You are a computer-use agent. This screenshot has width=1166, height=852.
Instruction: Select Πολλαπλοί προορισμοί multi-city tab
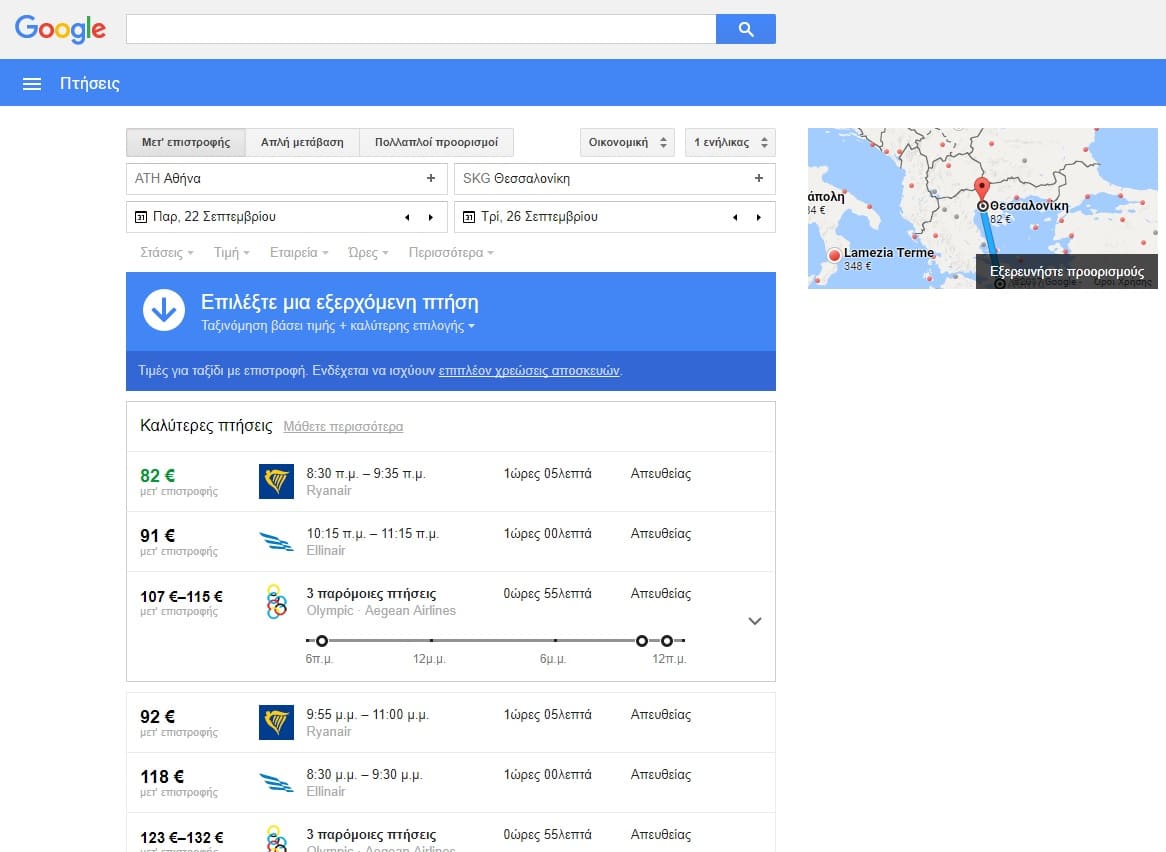tap(437, 143)
